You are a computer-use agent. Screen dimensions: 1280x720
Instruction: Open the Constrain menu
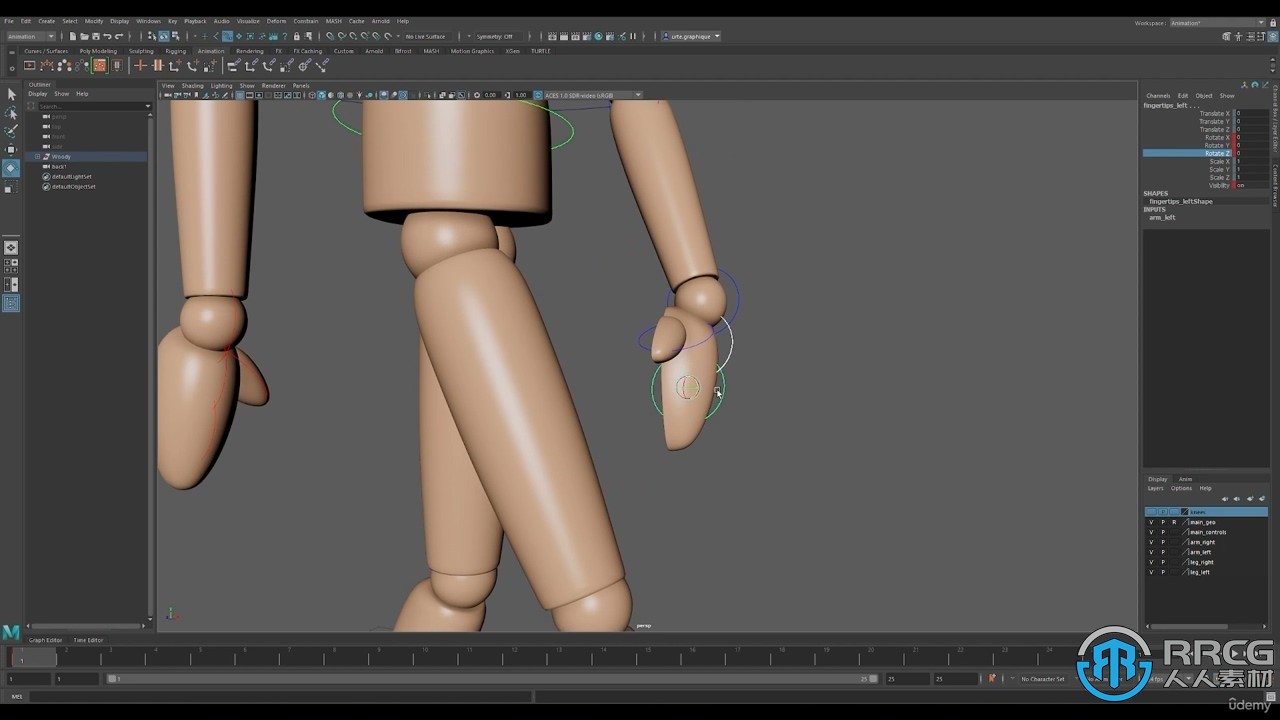tap(306, 21)
